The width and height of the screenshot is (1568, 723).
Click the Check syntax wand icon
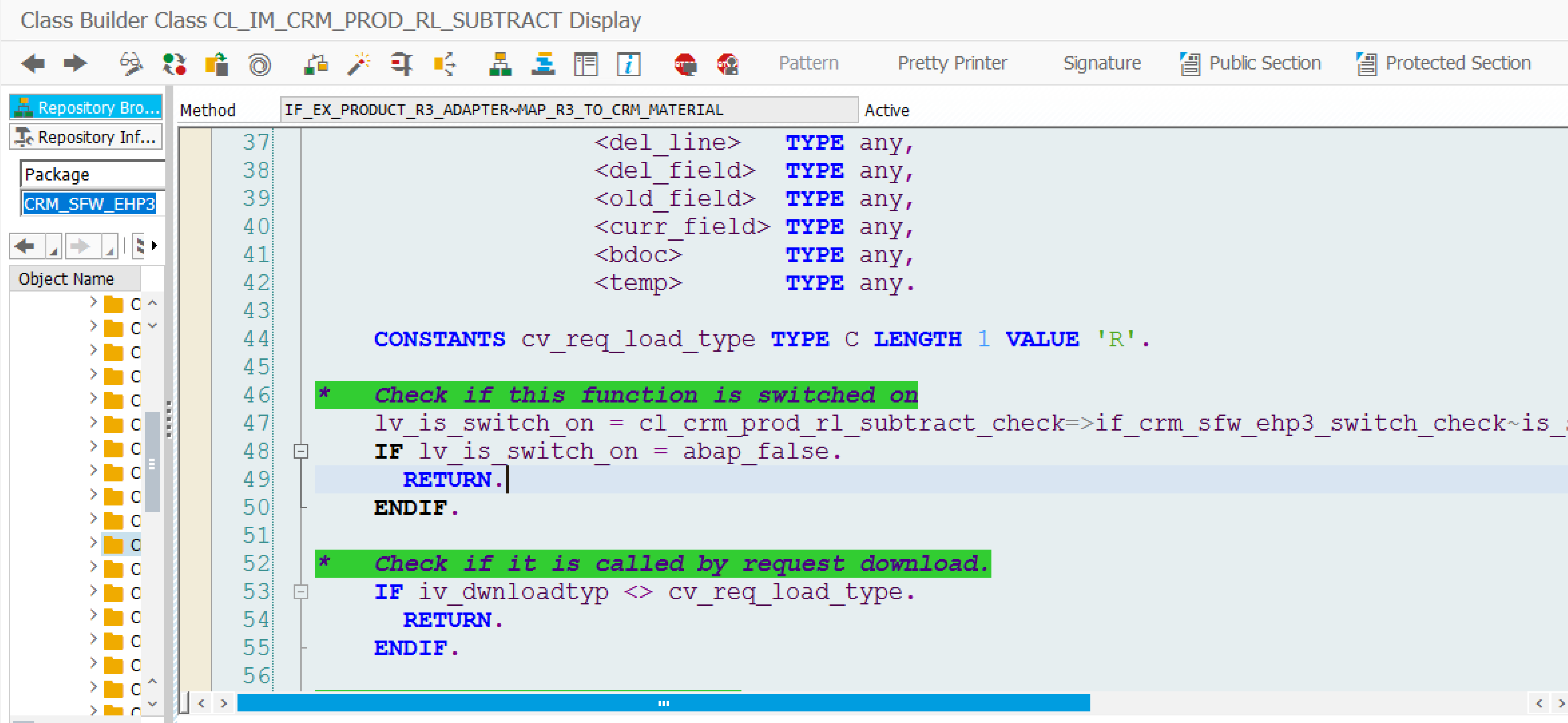359,63
